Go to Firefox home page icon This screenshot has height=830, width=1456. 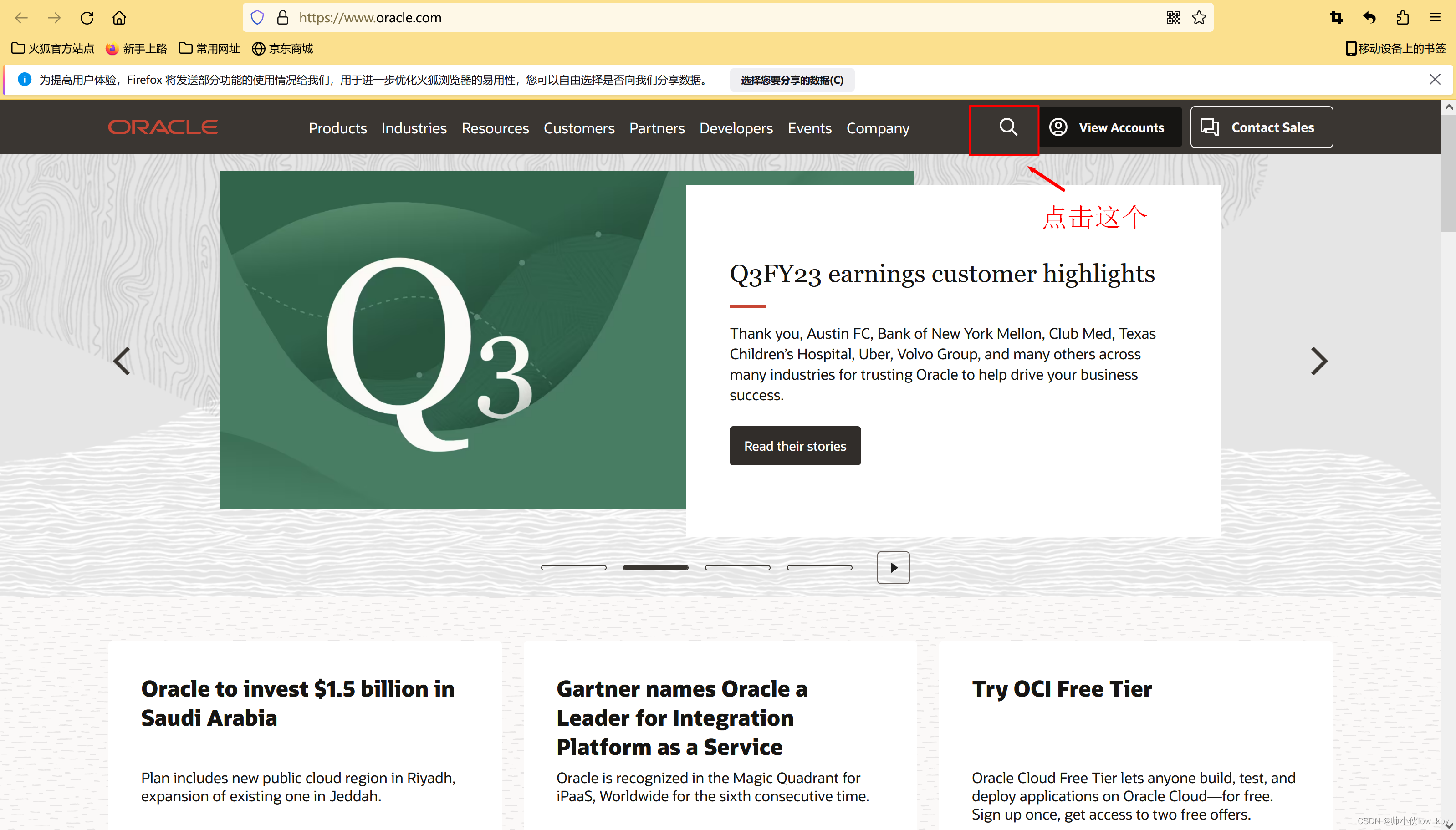(119, 18)
